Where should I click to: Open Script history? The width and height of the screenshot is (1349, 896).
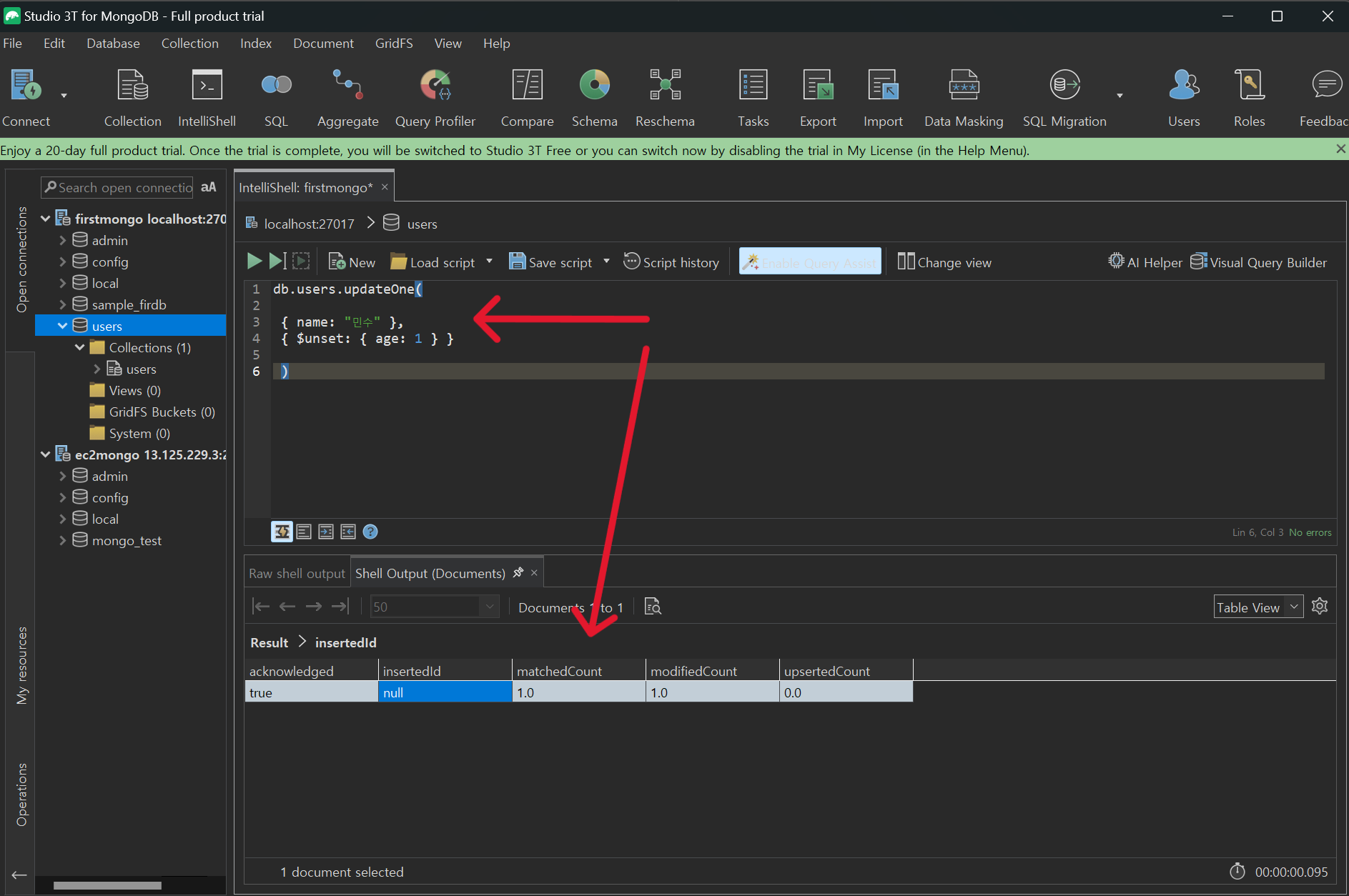pyautogui.click(x=671, y=262)
